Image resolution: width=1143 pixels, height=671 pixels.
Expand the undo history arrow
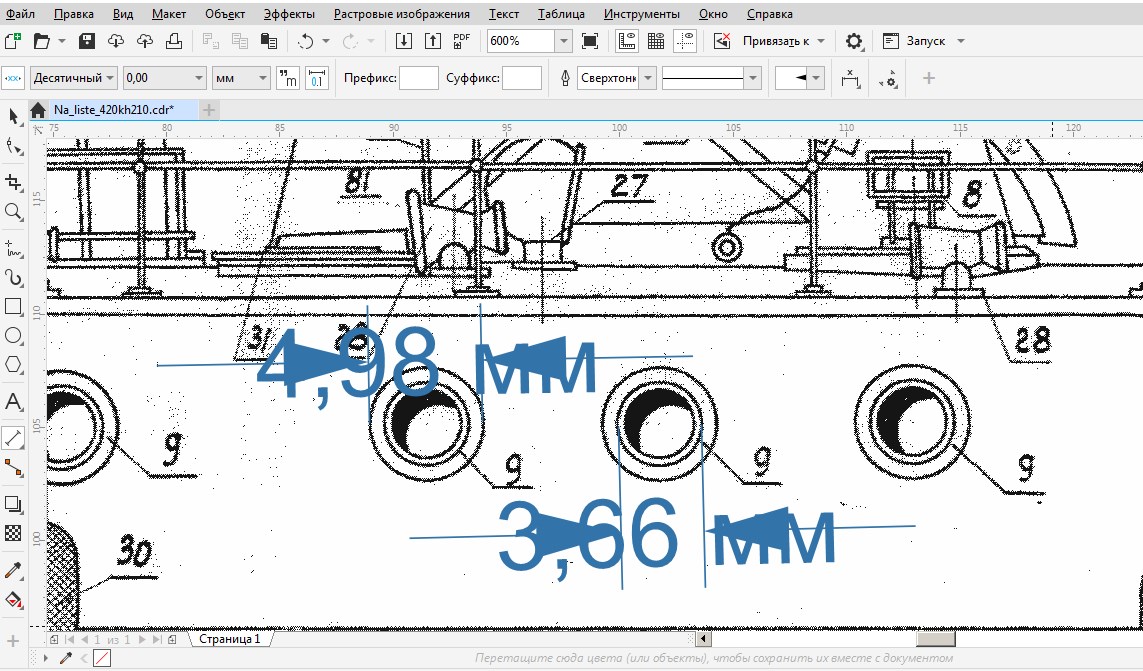(x=326, y=41)
